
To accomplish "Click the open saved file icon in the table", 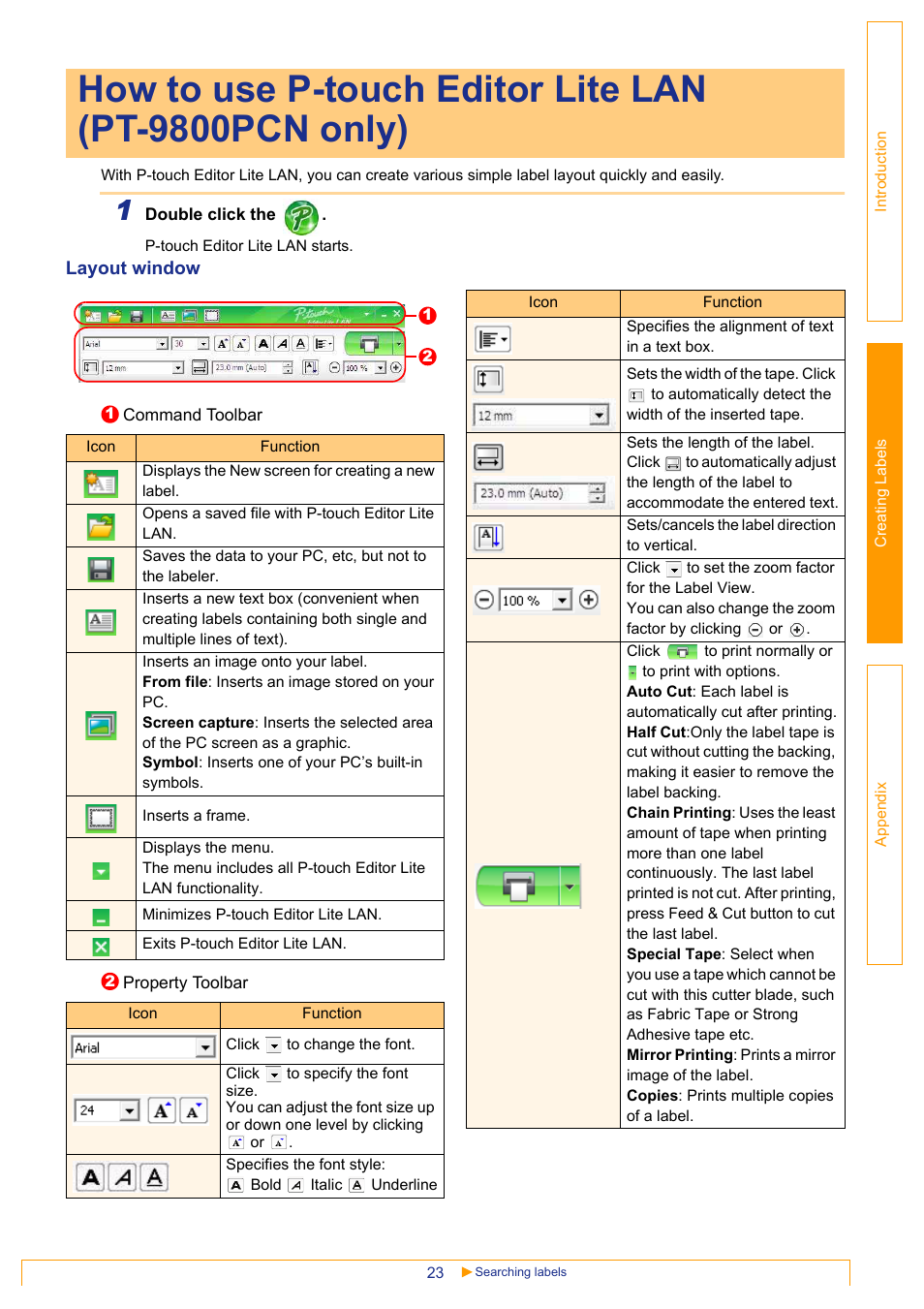I will [x=101, y=527].
